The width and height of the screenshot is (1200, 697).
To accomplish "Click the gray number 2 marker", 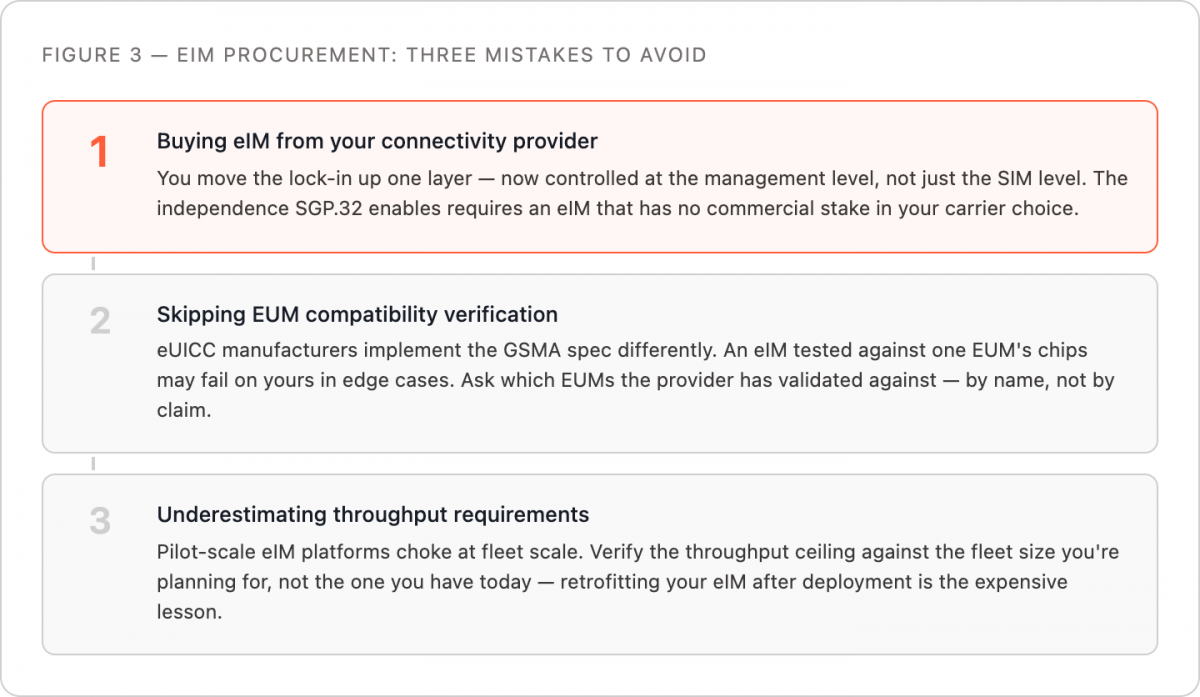I will pyautogui.click(x=100, y=321).
